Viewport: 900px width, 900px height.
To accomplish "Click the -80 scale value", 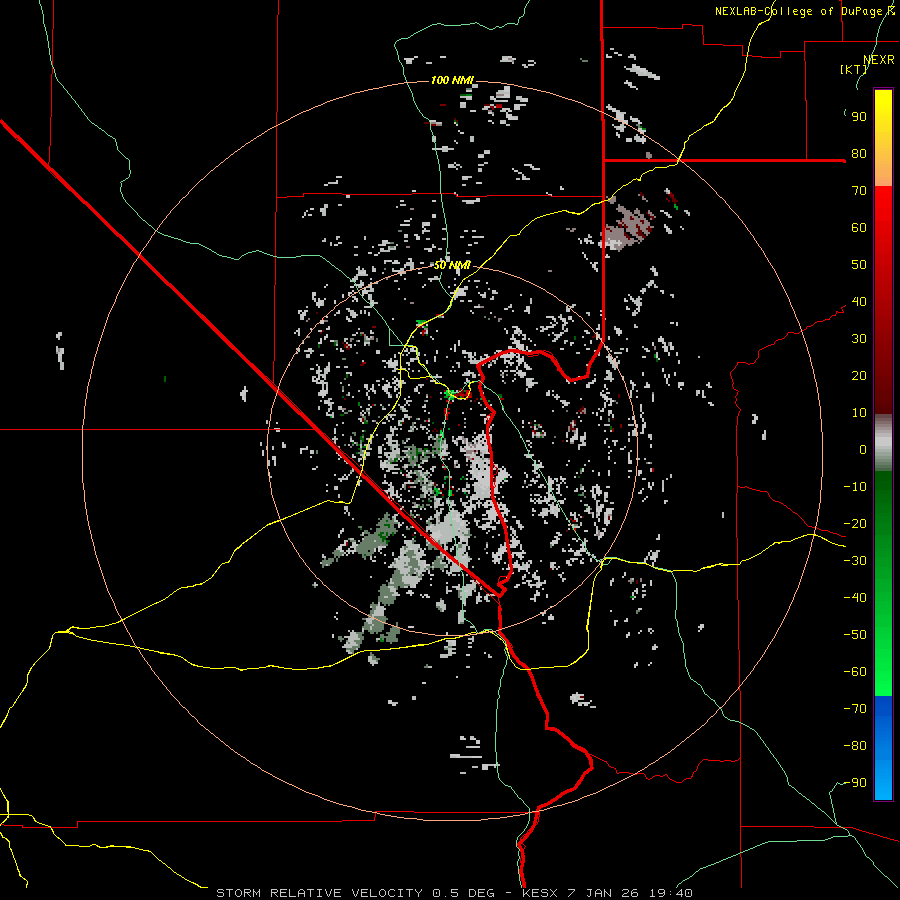I will tap(855, 746).
